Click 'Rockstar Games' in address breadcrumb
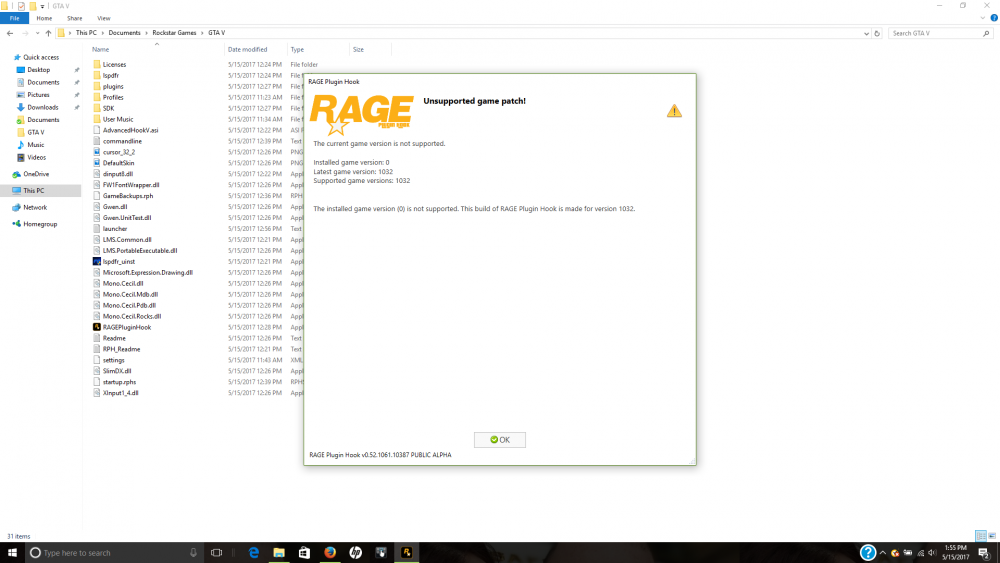1000x563 pixels. 174,33
